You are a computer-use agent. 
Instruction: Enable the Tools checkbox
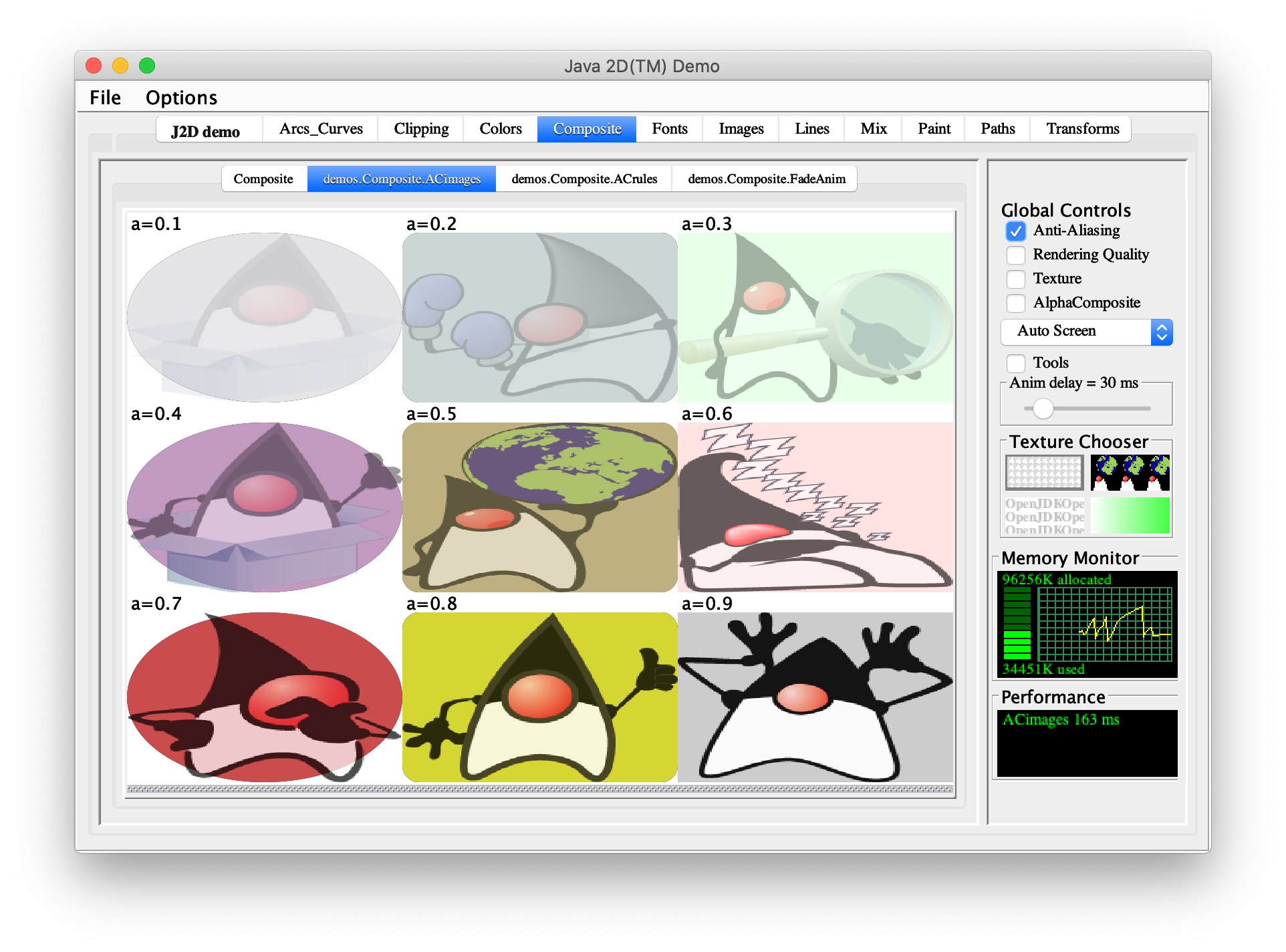coord(1015,364)
